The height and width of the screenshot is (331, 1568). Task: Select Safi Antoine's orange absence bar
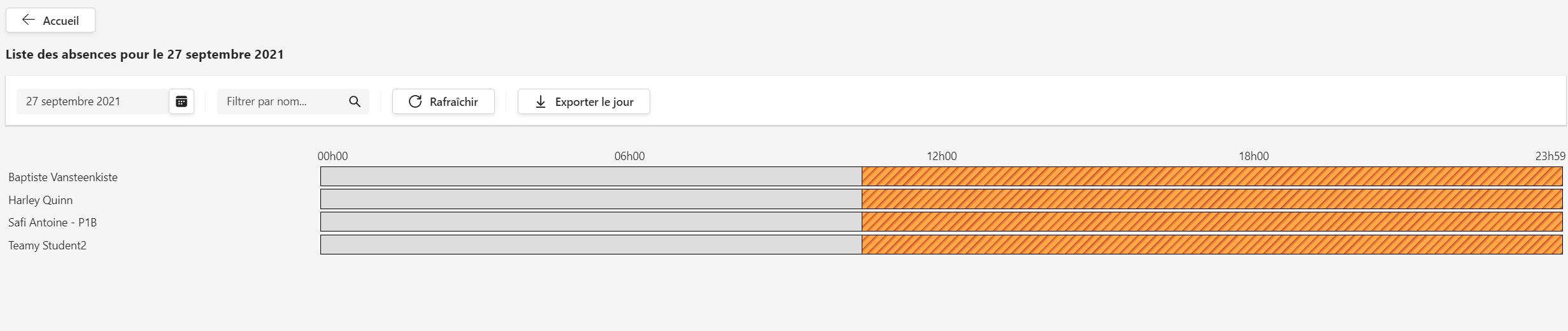[1212, 222]
